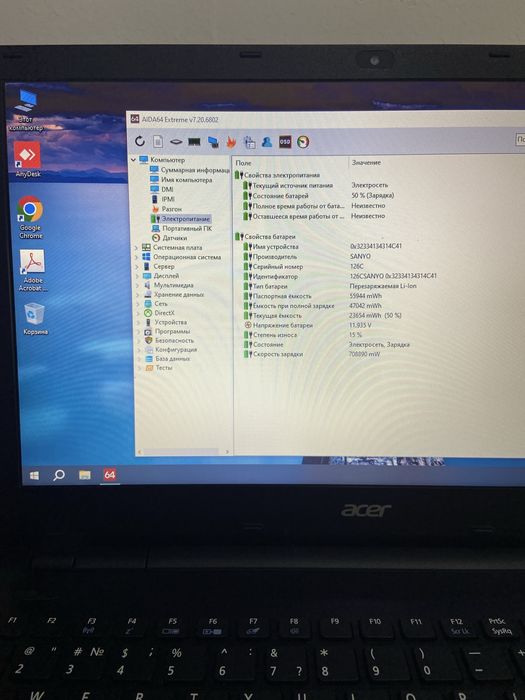This screenshot has height=700, width=525.
Task: Expand the Операционная система node
Action: pos(137,257)
